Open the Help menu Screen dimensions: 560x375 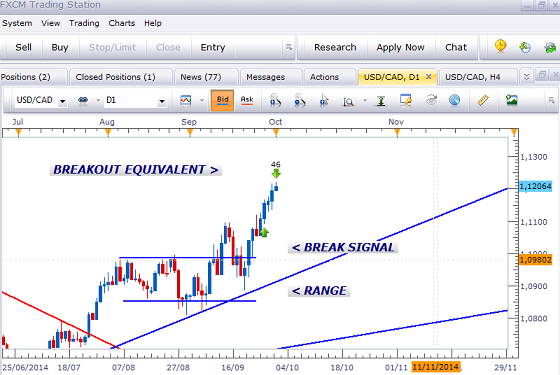[153, 23]
